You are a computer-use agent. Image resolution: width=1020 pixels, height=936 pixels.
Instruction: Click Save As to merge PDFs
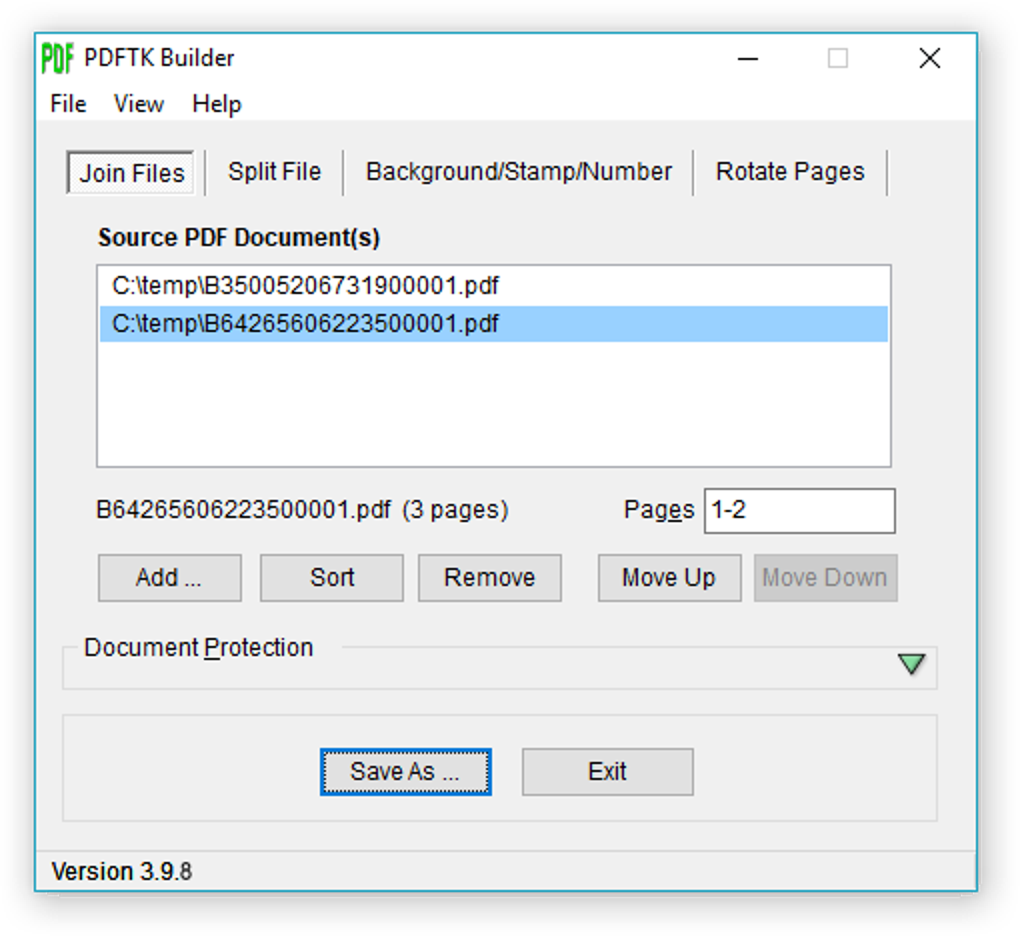[404, 771]
